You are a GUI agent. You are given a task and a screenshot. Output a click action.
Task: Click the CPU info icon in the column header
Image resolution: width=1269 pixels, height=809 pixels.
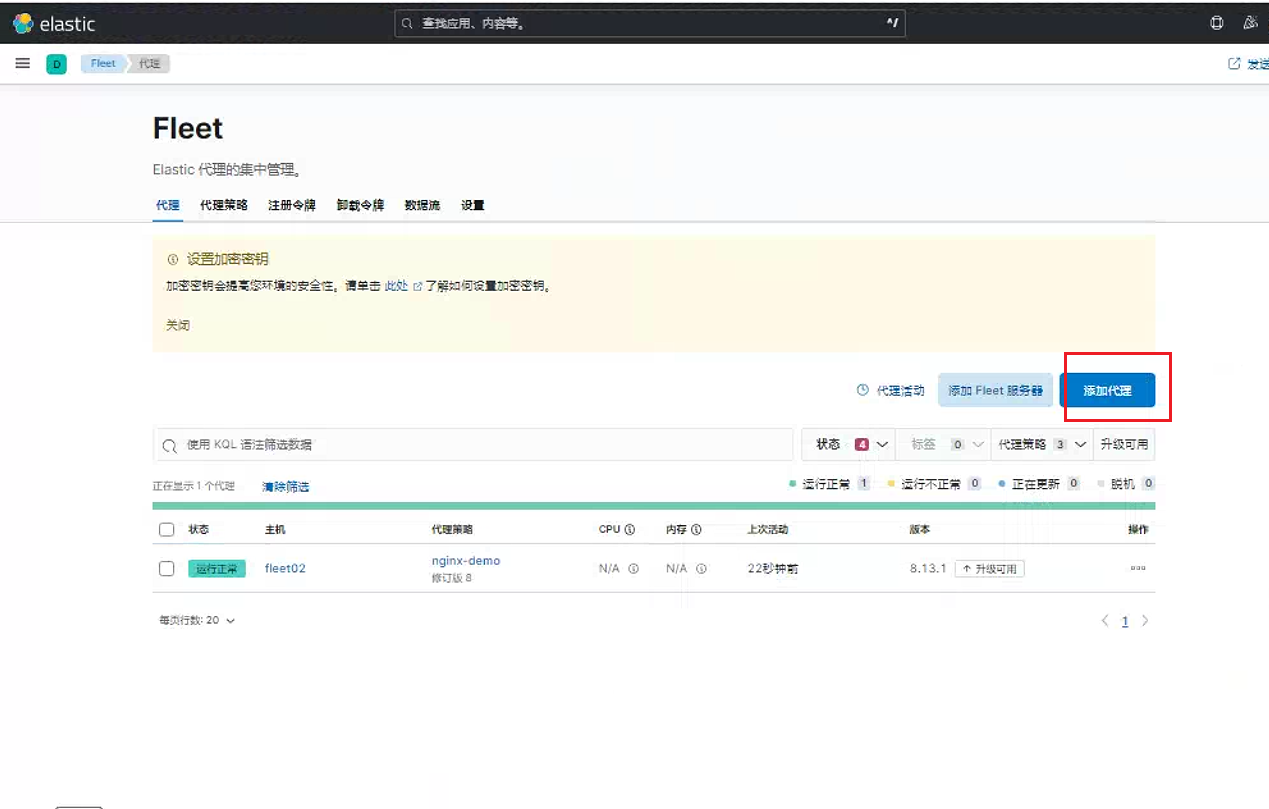(630, 529)
